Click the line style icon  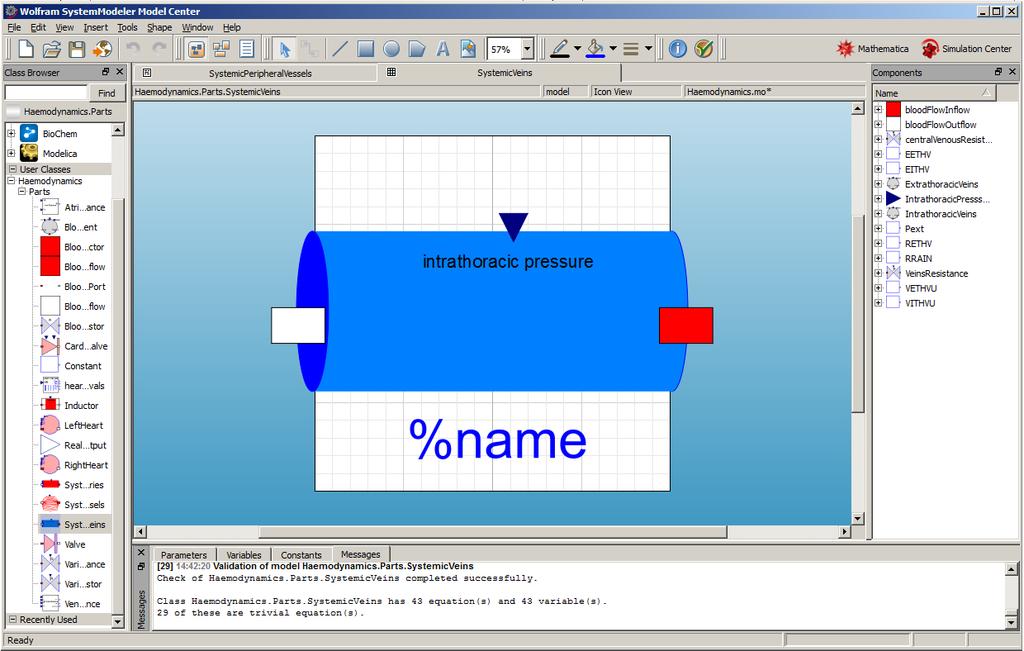(631, 49)
